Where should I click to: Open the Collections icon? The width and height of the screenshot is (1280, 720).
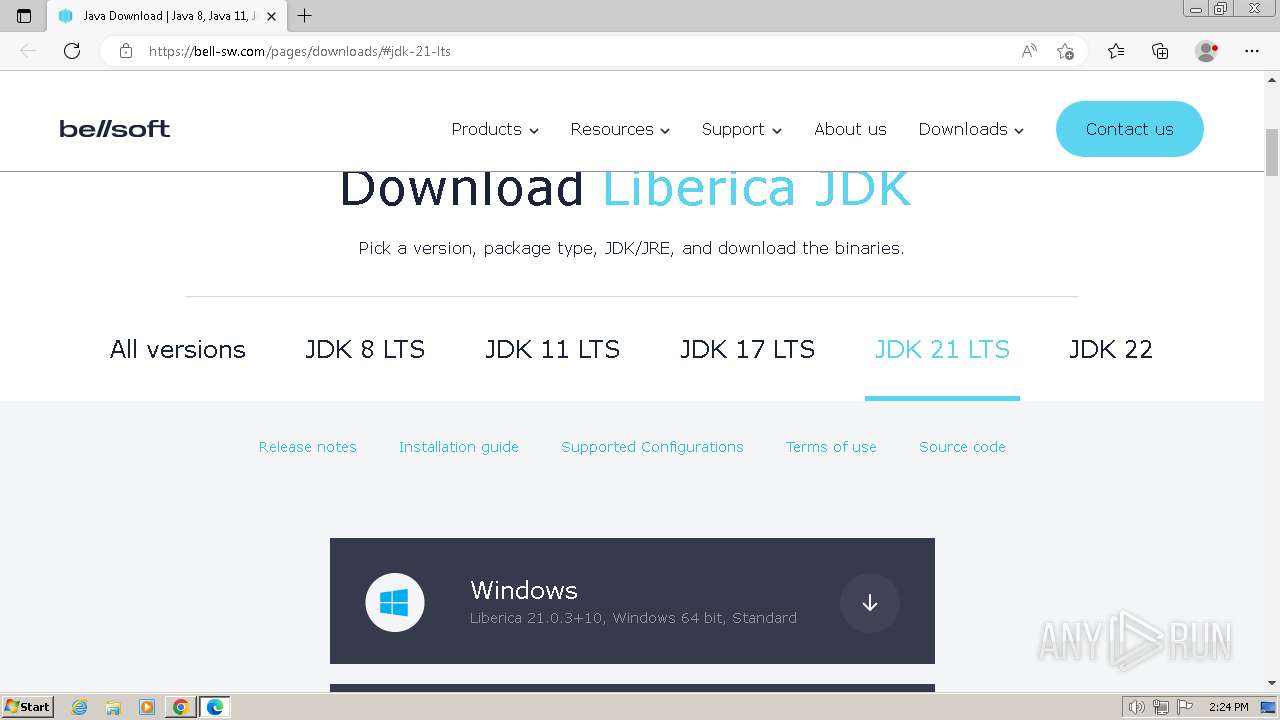pos(1160,51)
